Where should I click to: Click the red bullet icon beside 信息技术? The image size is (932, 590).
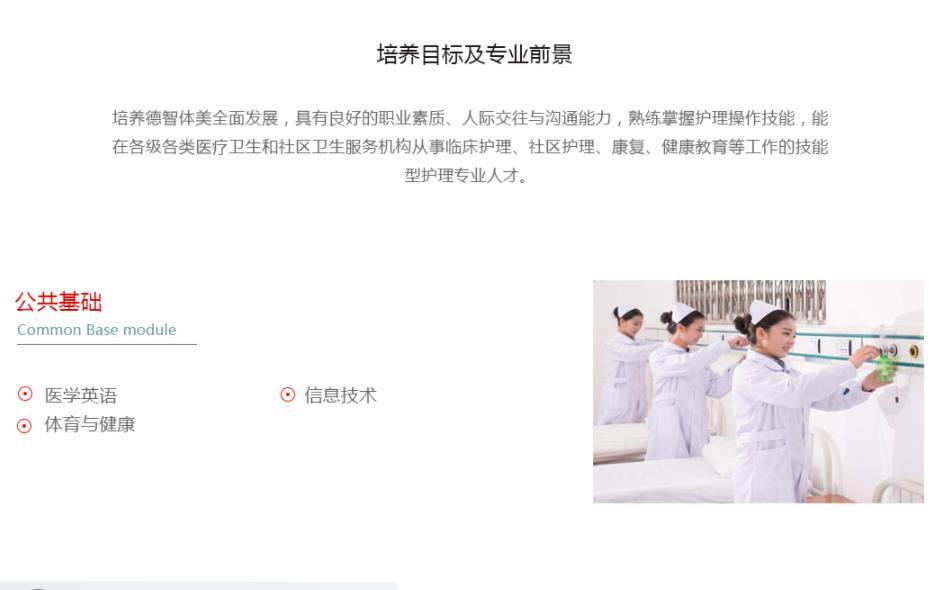click(x=288, y=395)
